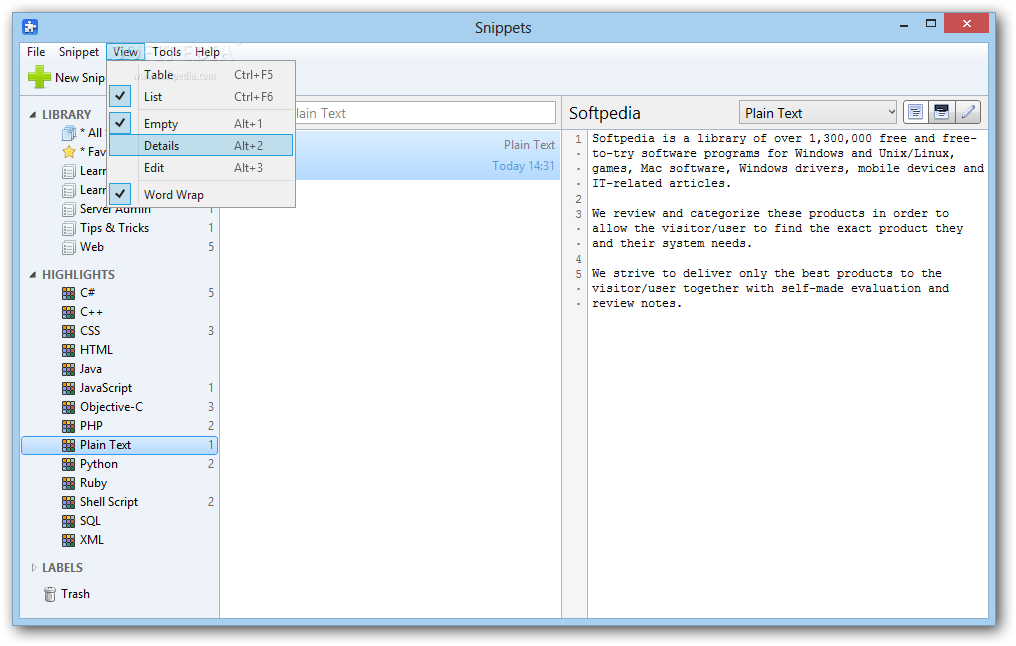Click the C++ highlight icon
1016x646 pixels.
tap(68, 312)
